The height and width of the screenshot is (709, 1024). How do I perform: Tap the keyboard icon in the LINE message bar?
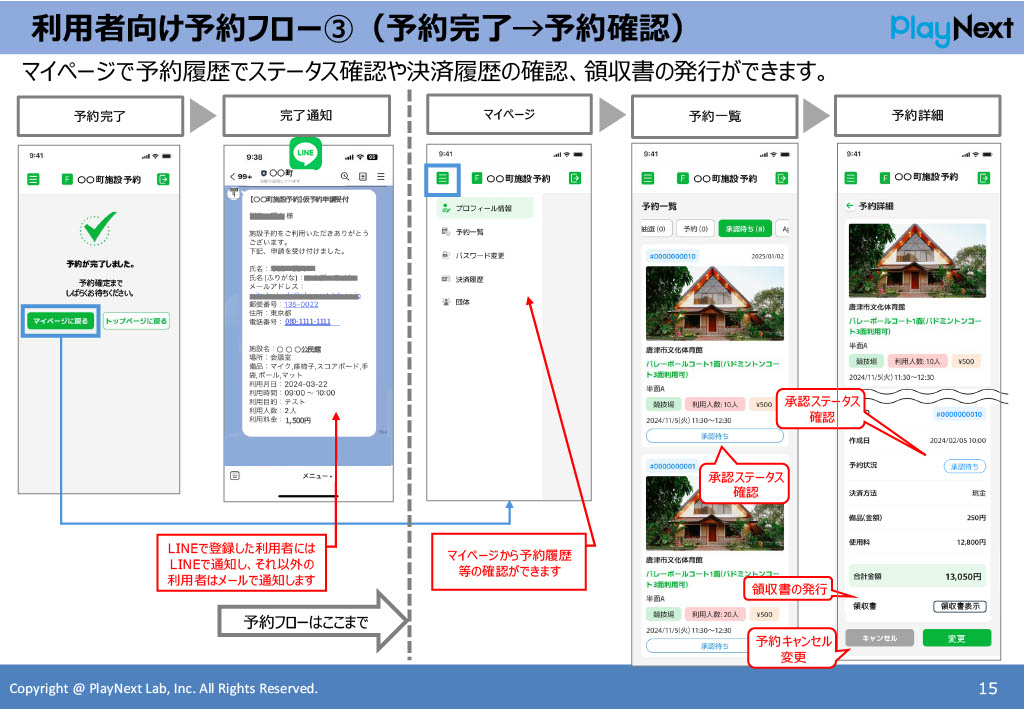coord(234,474)
